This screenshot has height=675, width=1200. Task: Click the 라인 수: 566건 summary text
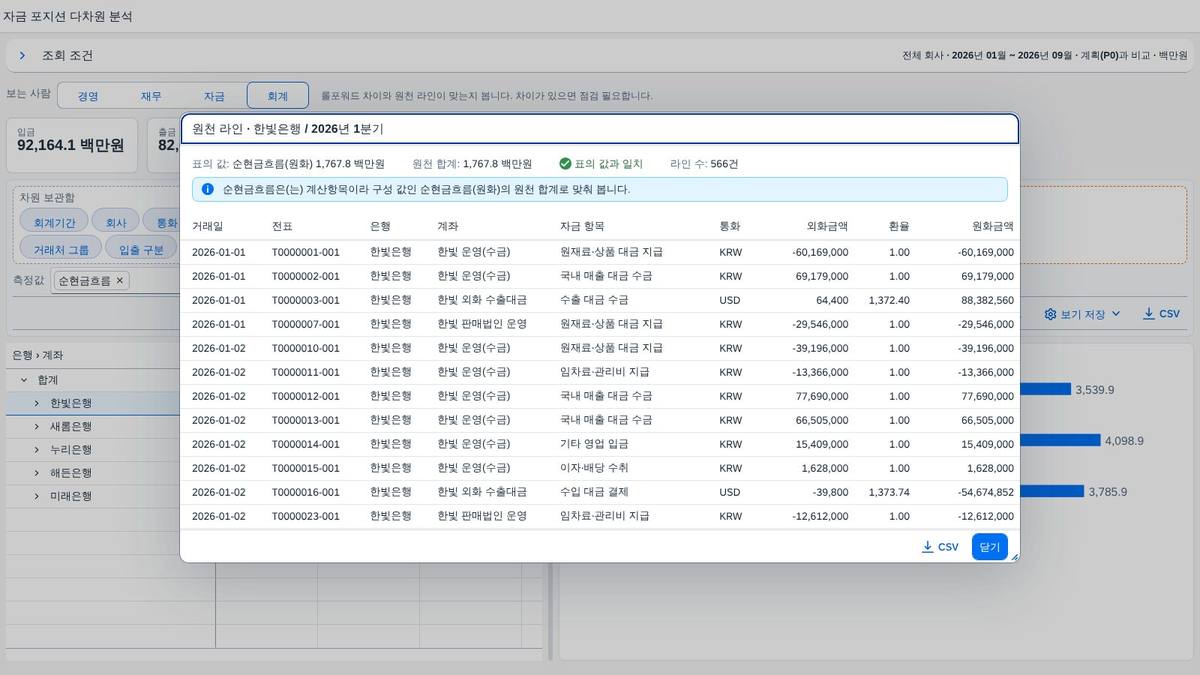click(704, 164)
